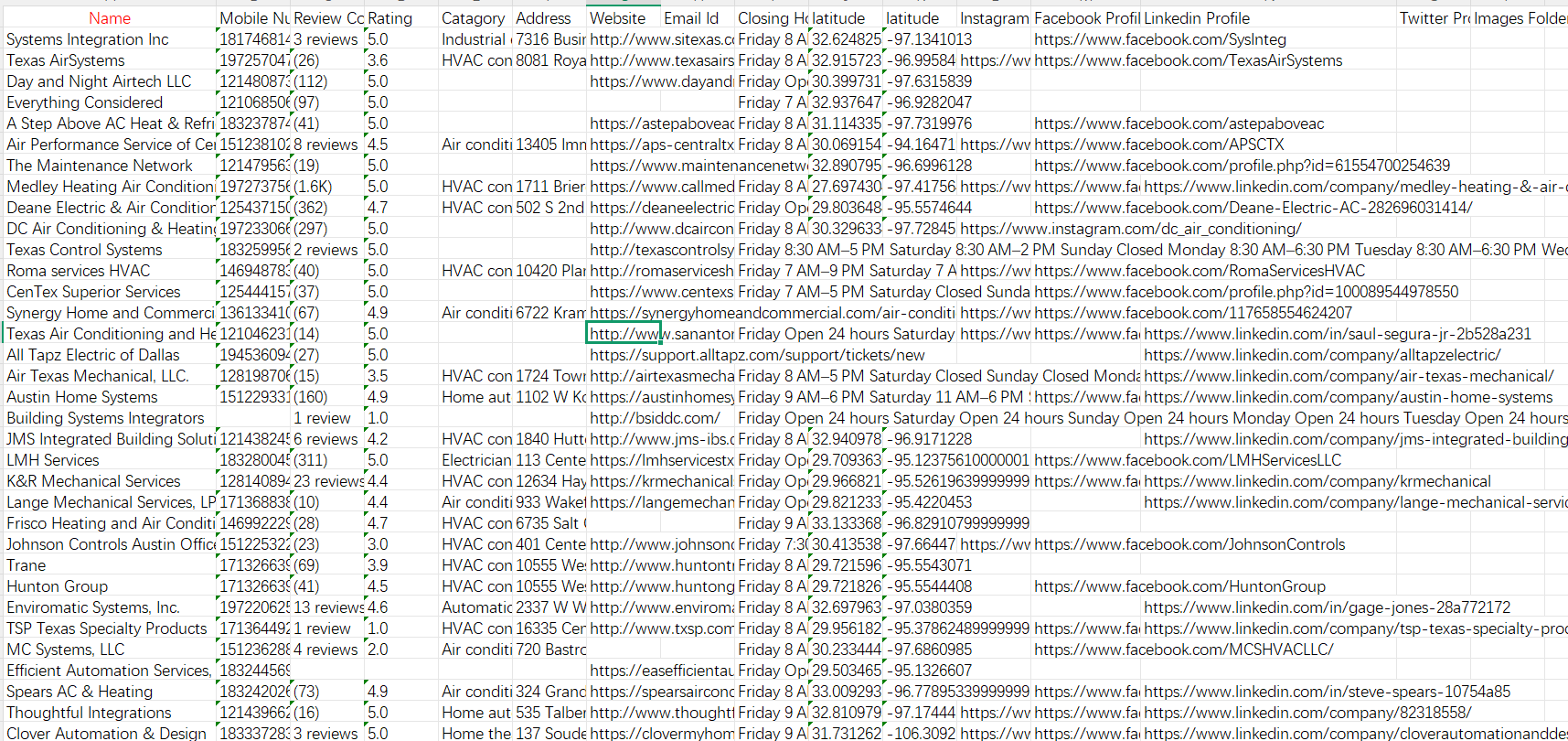Click the Hunton Group Facebook link
1568x741 pixels.
[x=1179, y=586]
